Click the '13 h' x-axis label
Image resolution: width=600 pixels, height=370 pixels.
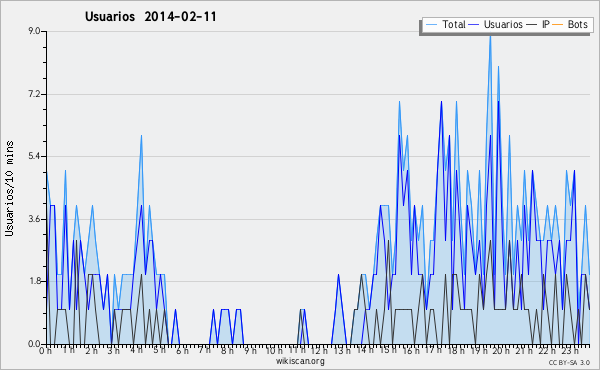[342, 351]
